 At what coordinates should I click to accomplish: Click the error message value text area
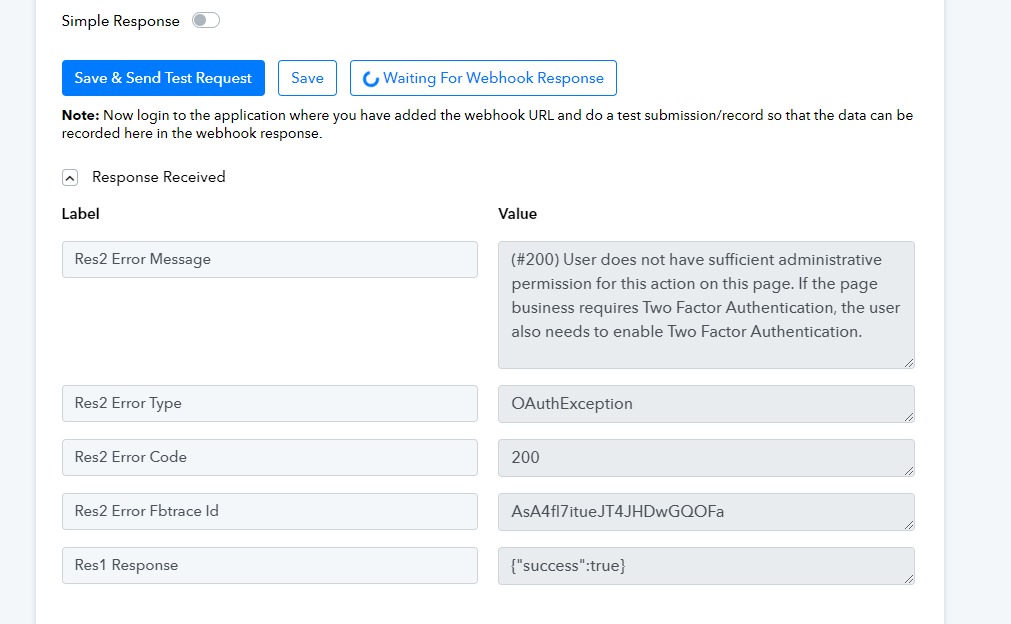(706, 305)
